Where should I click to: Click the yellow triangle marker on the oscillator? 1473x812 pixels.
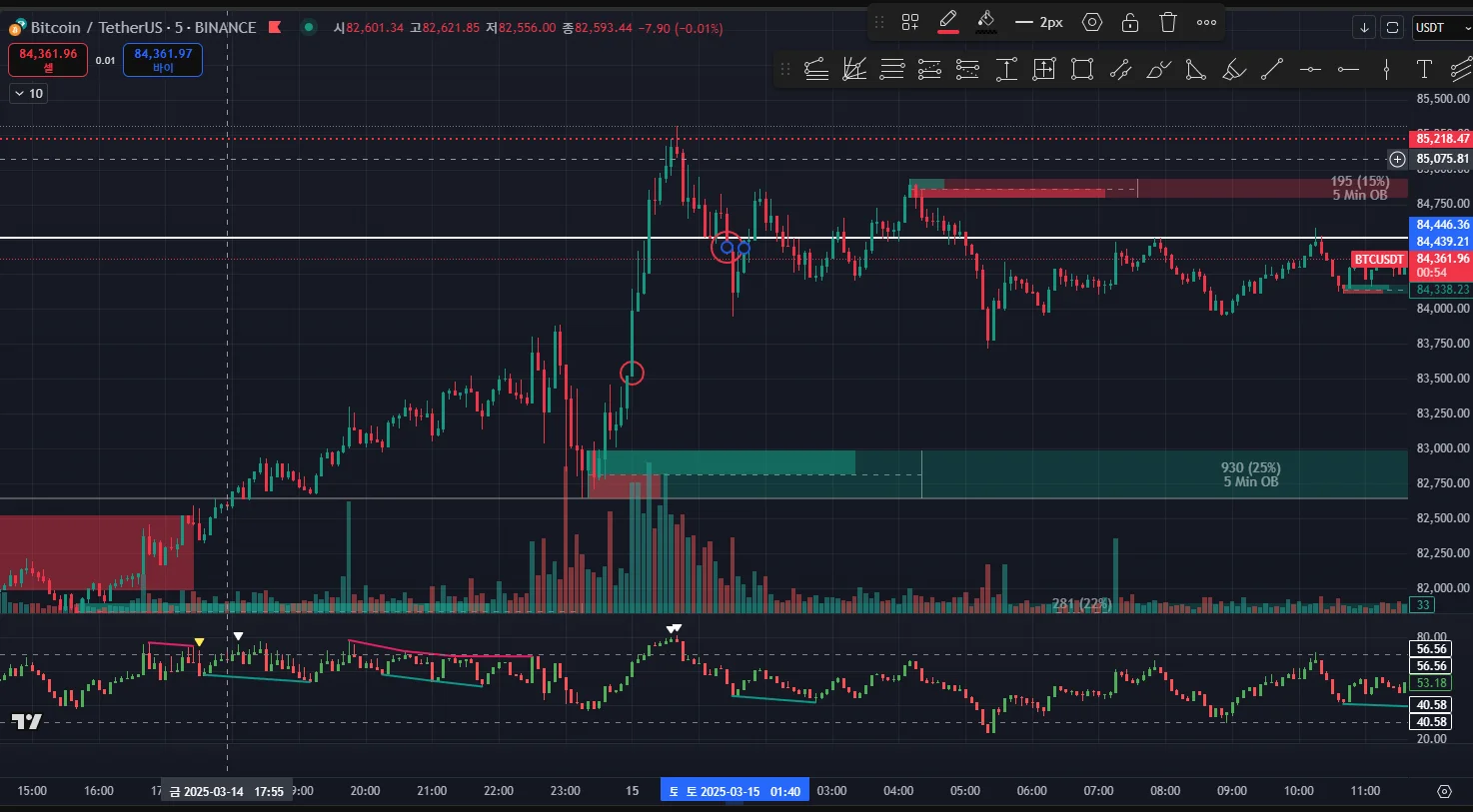[x=199, y=642]
